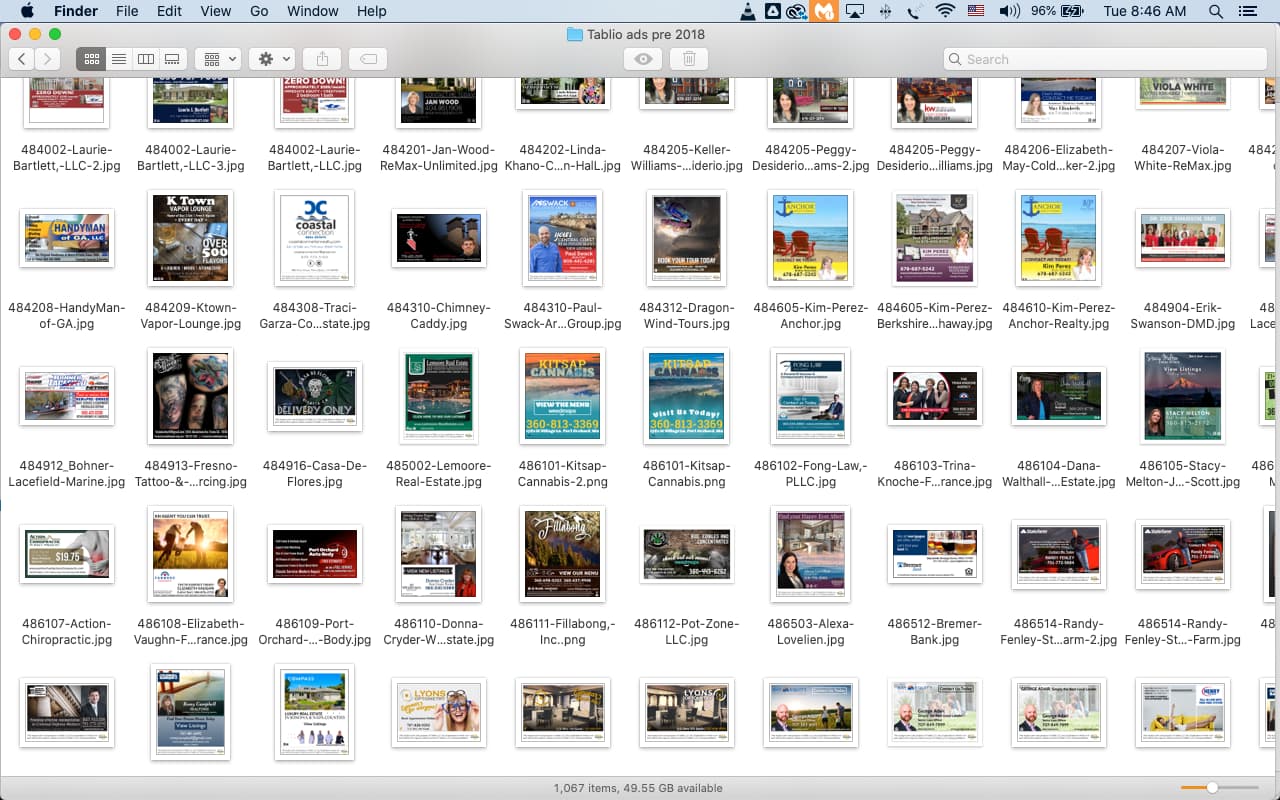This screenshot has height=800, width=1280.
Task: Select 486101-Kitsap-Cannabis-2.png thumbnail
Action: (563, 396)
